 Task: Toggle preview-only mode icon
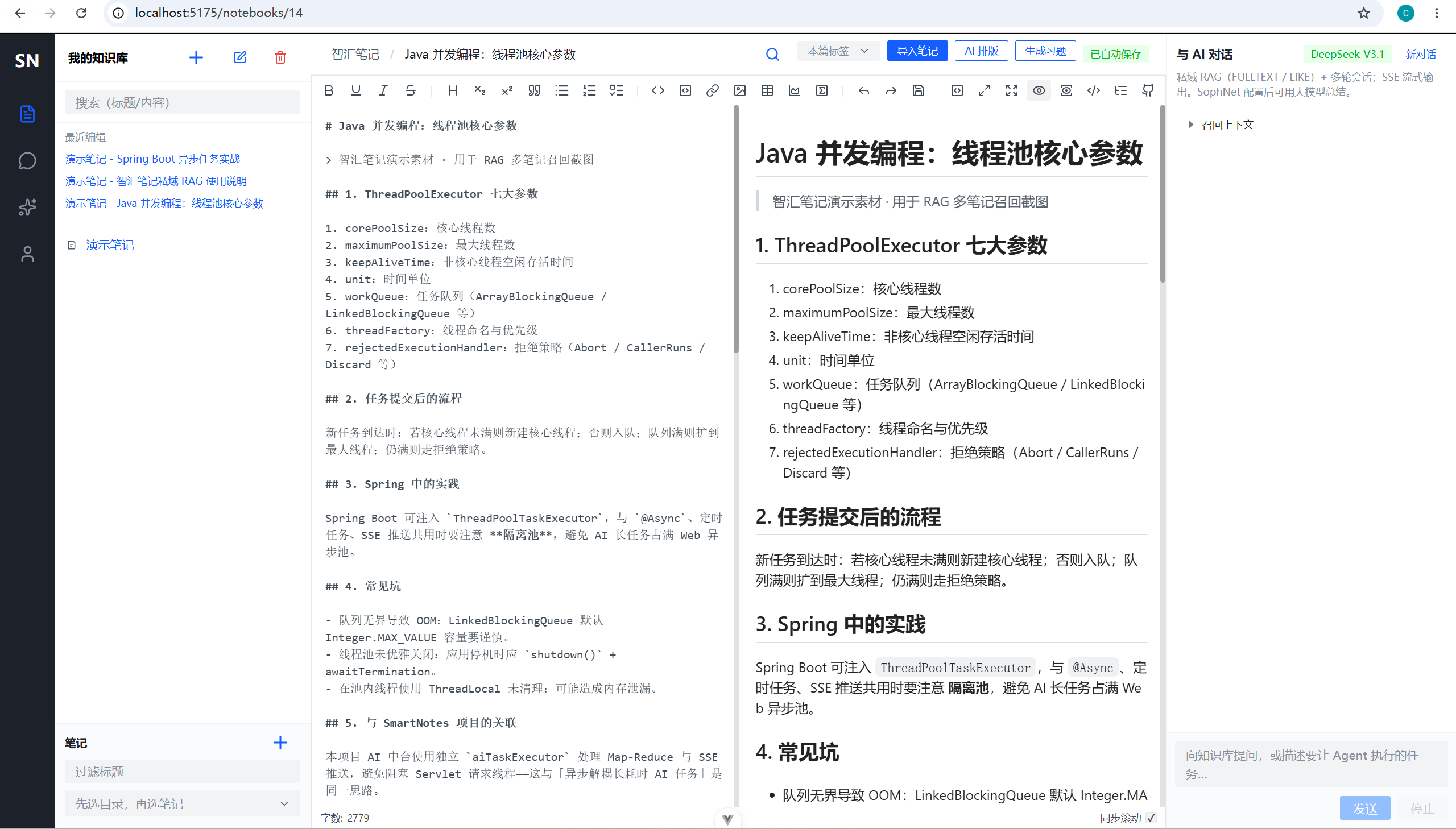(x=1066, y=90)
